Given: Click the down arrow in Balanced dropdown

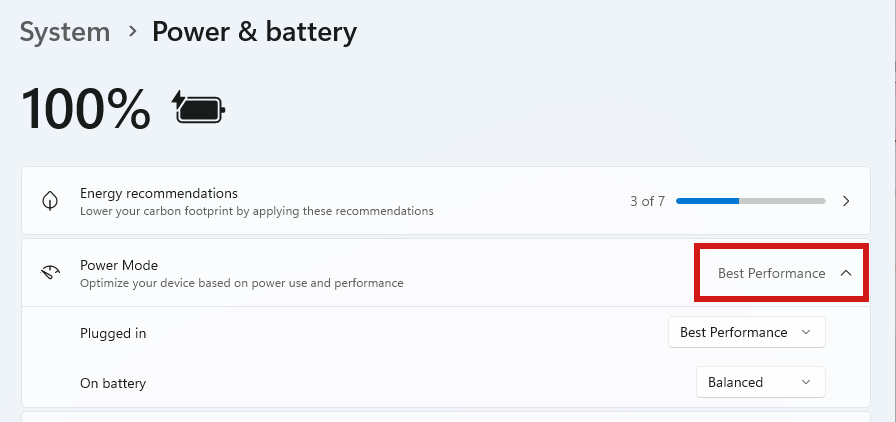Looking at the screenshot, I should coord(806,382).
